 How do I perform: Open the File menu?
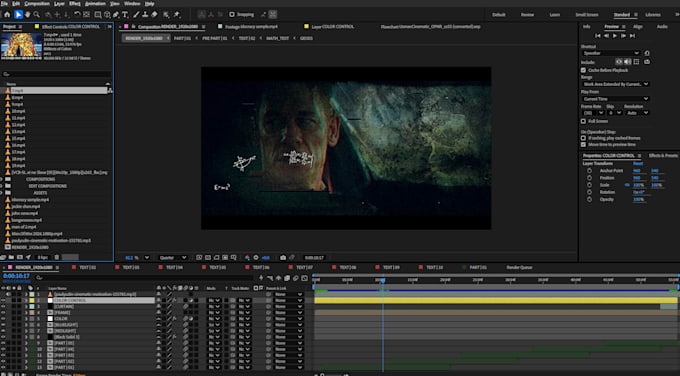tap(5, 3)
